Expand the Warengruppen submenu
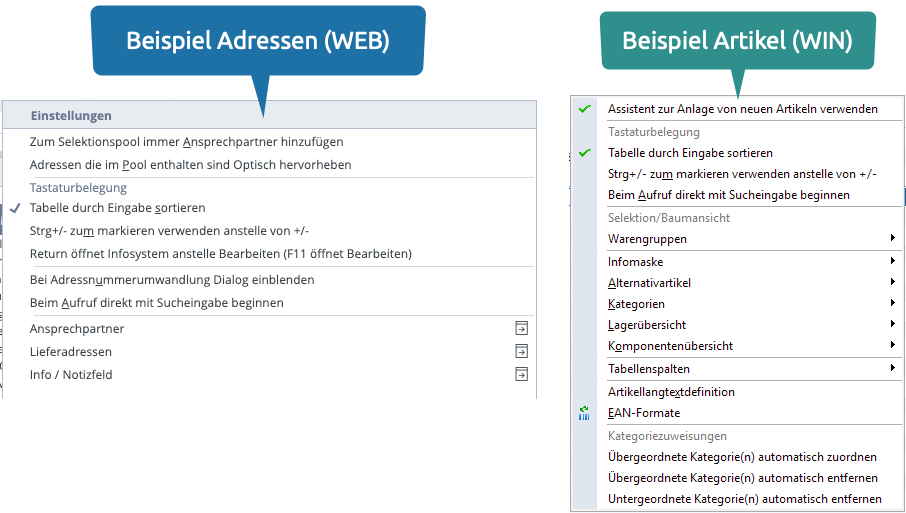906x513 pixels. tap(891, 239)
